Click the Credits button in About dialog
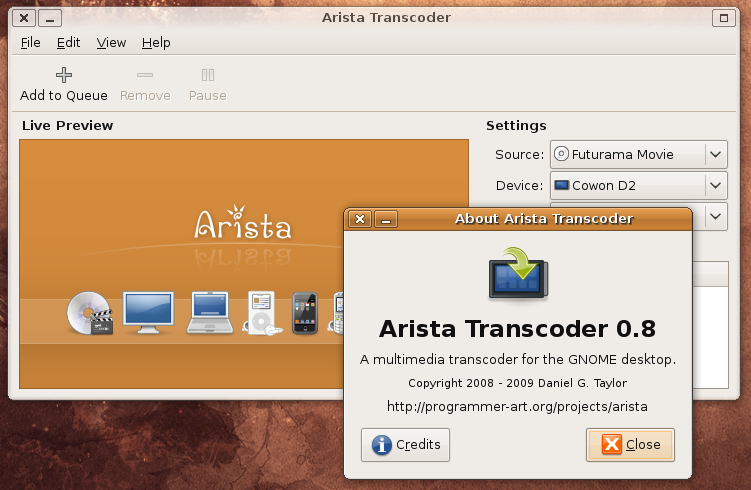 click(405, 444)
